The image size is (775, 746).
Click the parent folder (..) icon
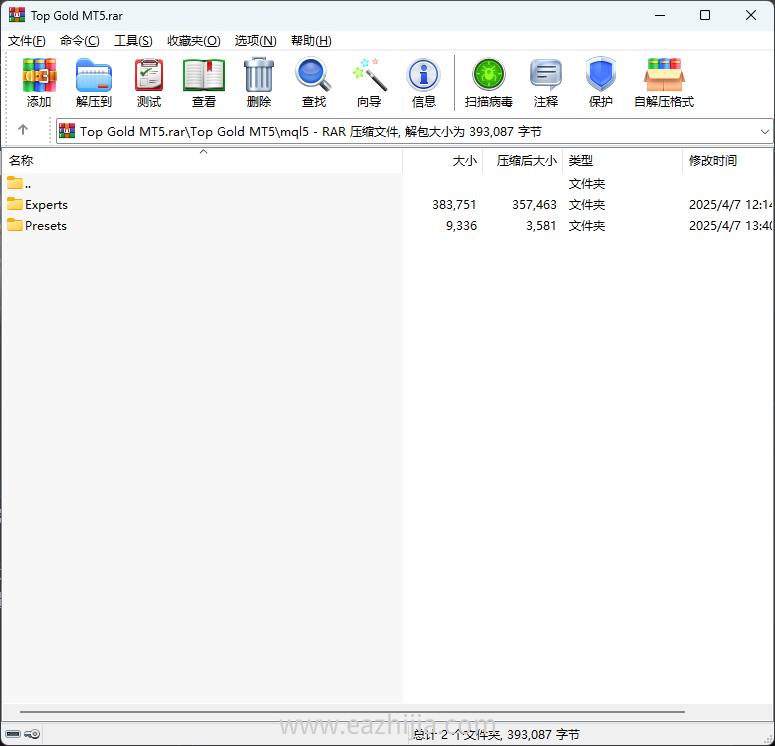tap(15, 183)
